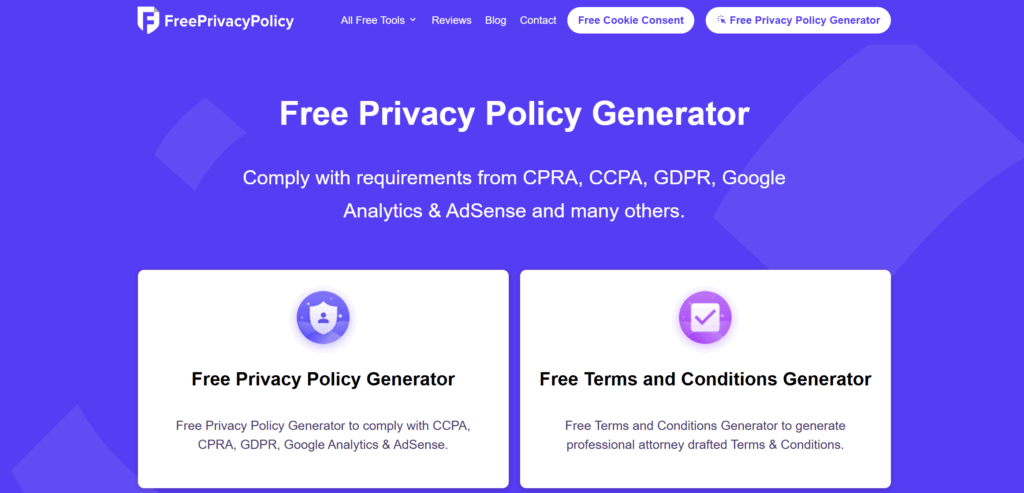
Task: Click the Free Privacy Policy Generator header button
Action: (798, 20)
